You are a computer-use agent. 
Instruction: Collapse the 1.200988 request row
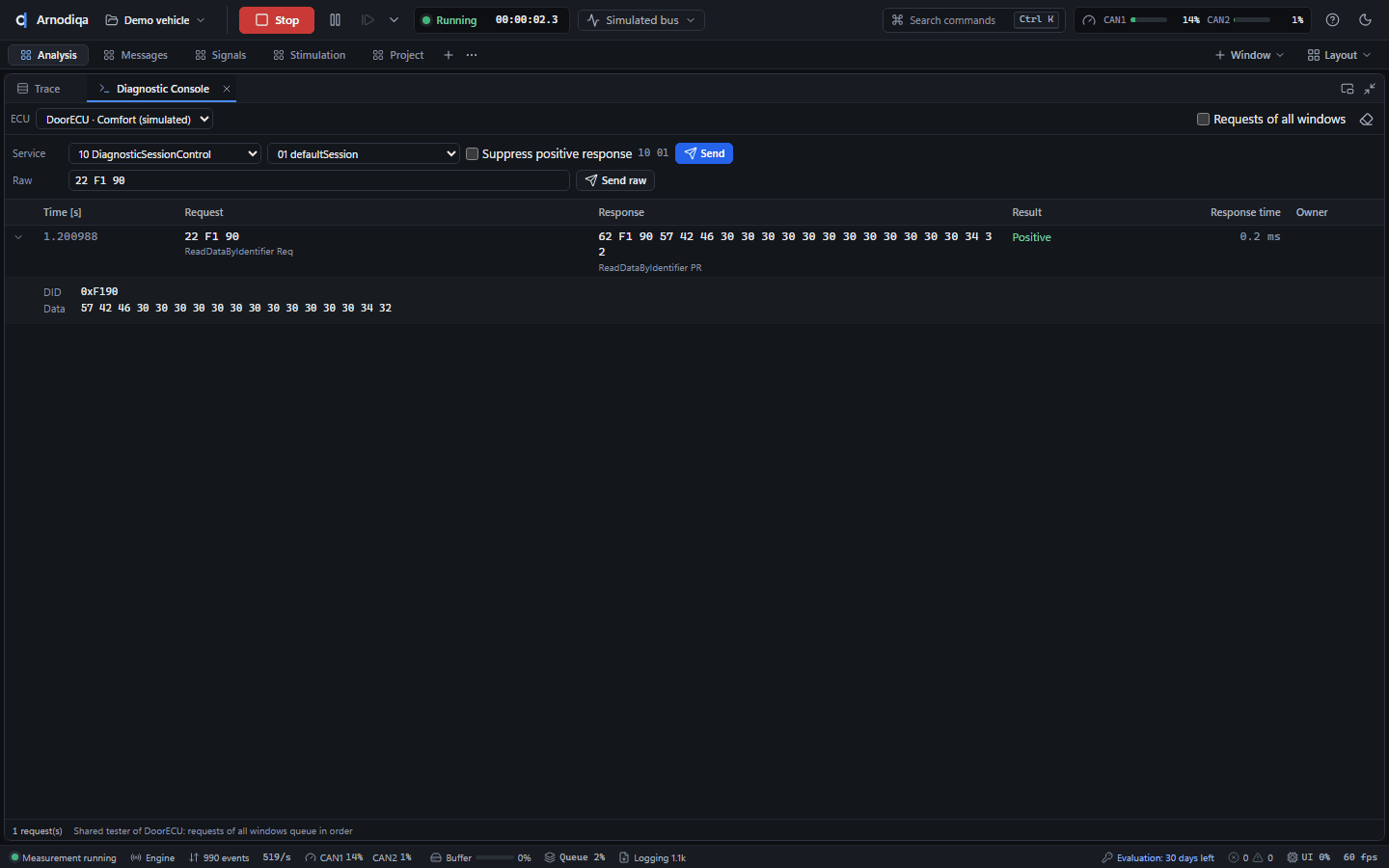click(18, 237)
